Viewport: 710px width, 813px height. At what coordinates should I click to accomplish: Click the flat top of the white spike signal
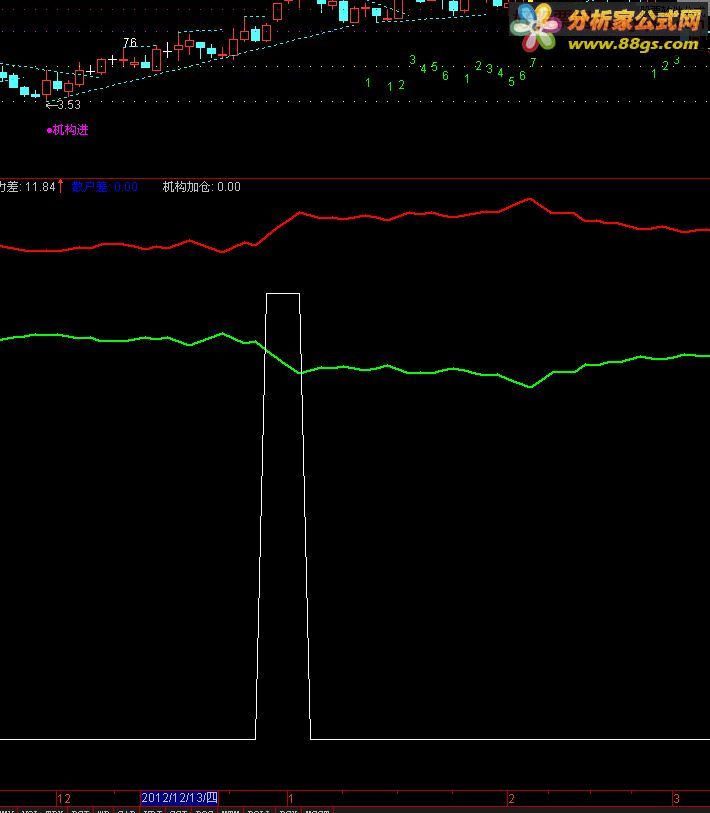pyautogui.click(x=283, y=294)
